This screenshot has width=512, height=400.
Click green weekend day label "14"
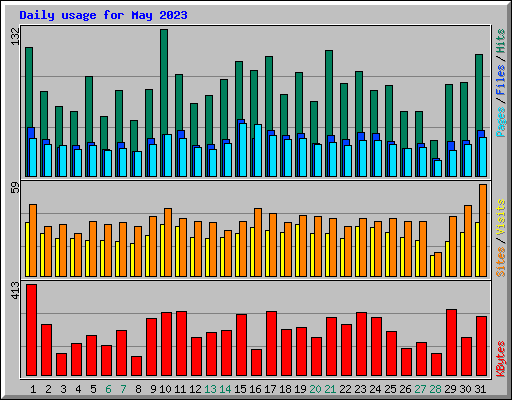pyautogui.click(x=225, y=389)
